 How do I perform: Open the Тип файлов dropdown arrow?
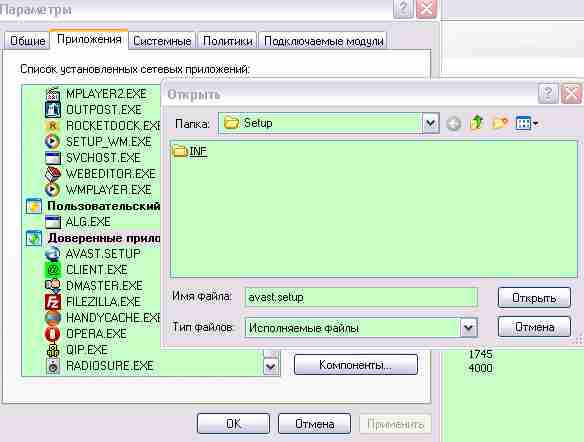coord(469,328)
